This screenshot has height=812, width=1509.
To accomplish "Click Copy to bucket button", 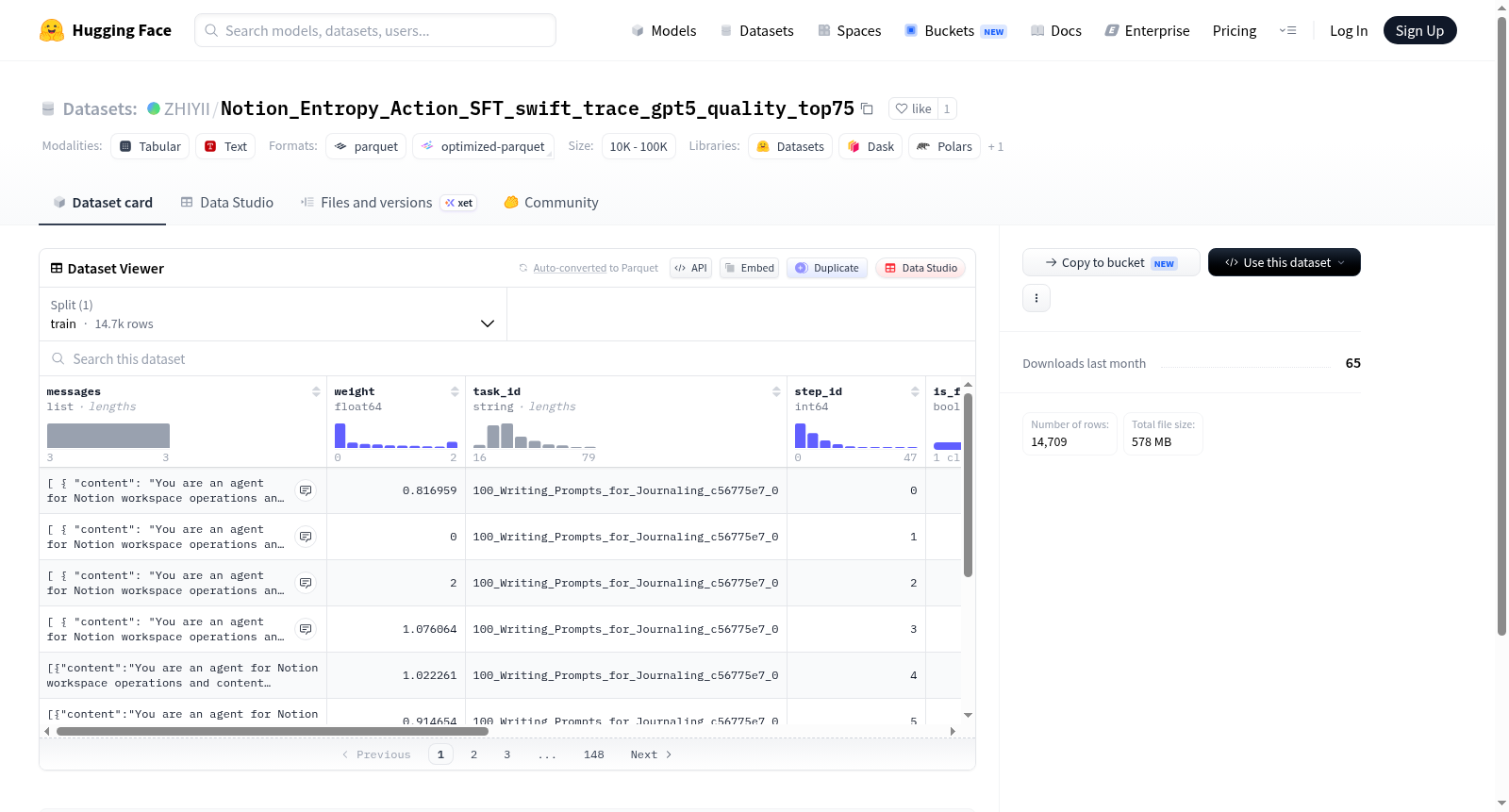I will pos(1111,262).
